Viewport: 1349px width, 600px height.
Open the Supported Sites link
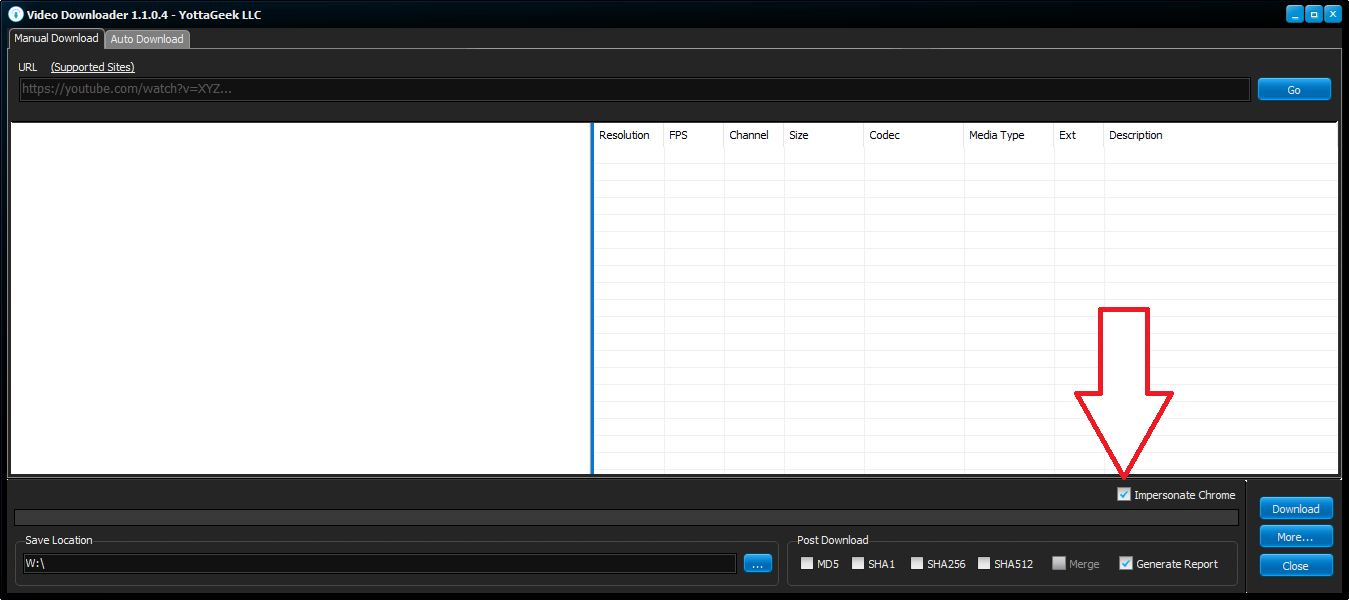(x=93, y=67)
